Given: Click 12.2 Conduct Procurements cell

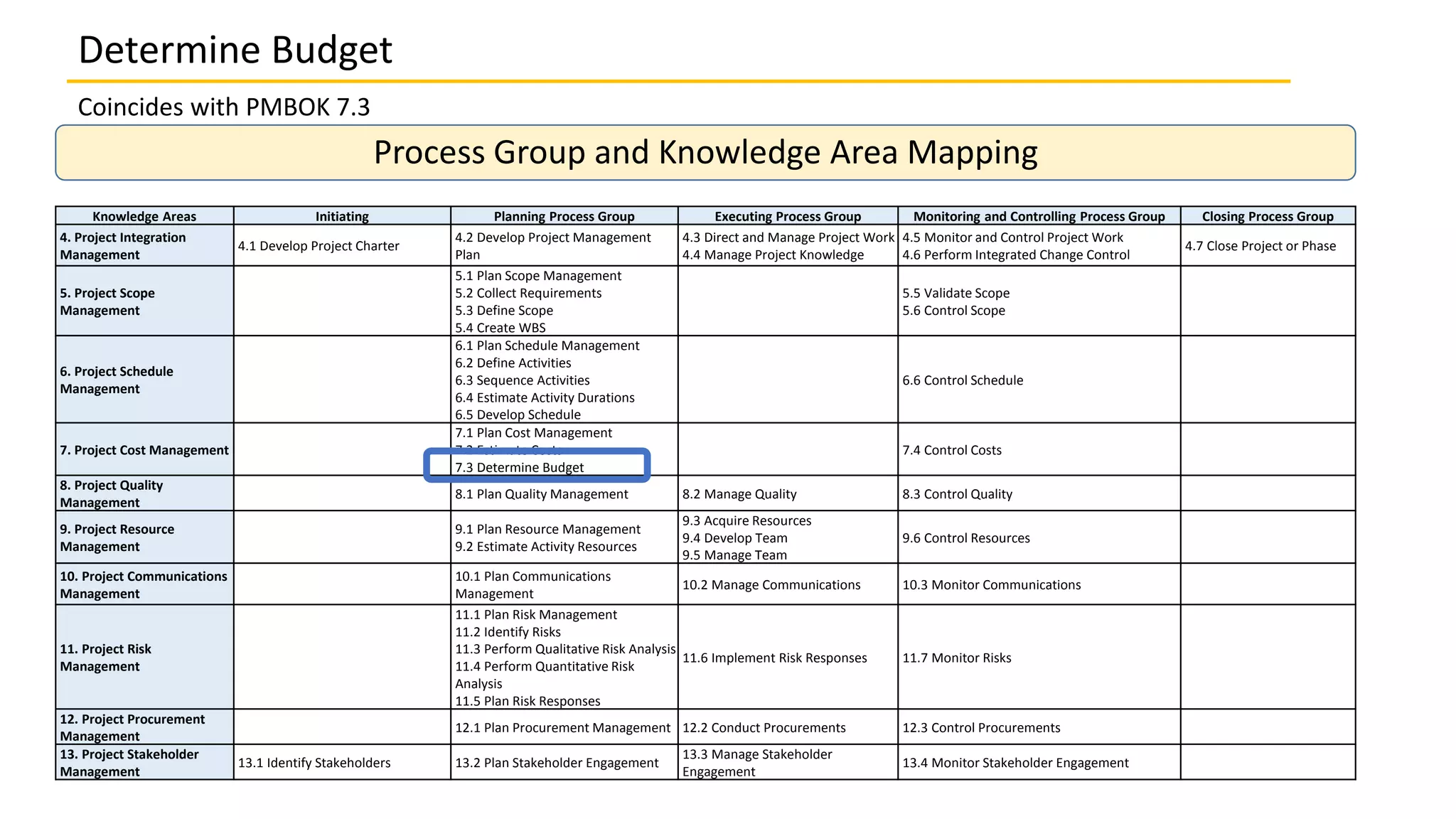Looking at the screenshot, I should coord(764,728).
